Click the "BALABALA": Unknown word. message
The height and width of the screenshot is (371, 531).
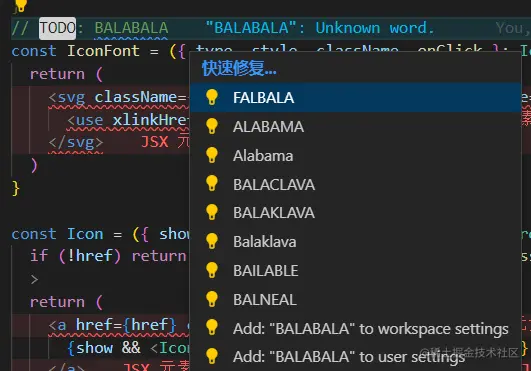(x=320, y=28)
